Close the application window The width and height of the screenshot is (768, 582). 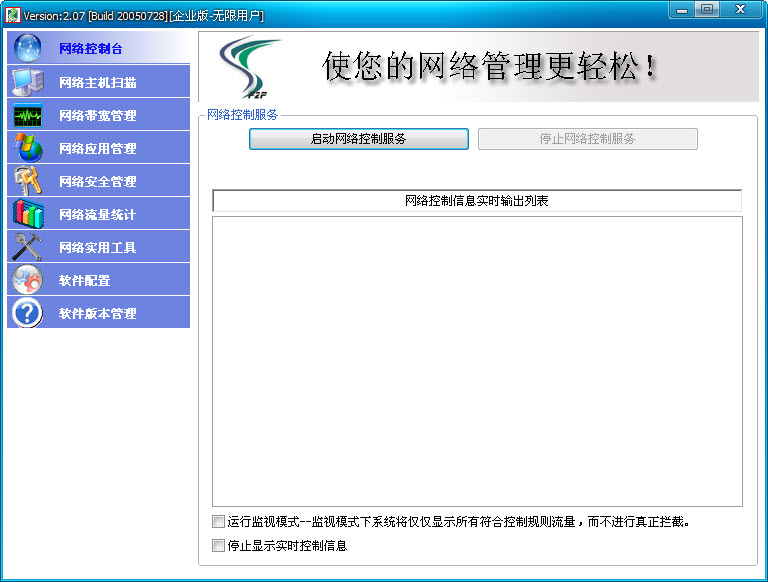740,10
